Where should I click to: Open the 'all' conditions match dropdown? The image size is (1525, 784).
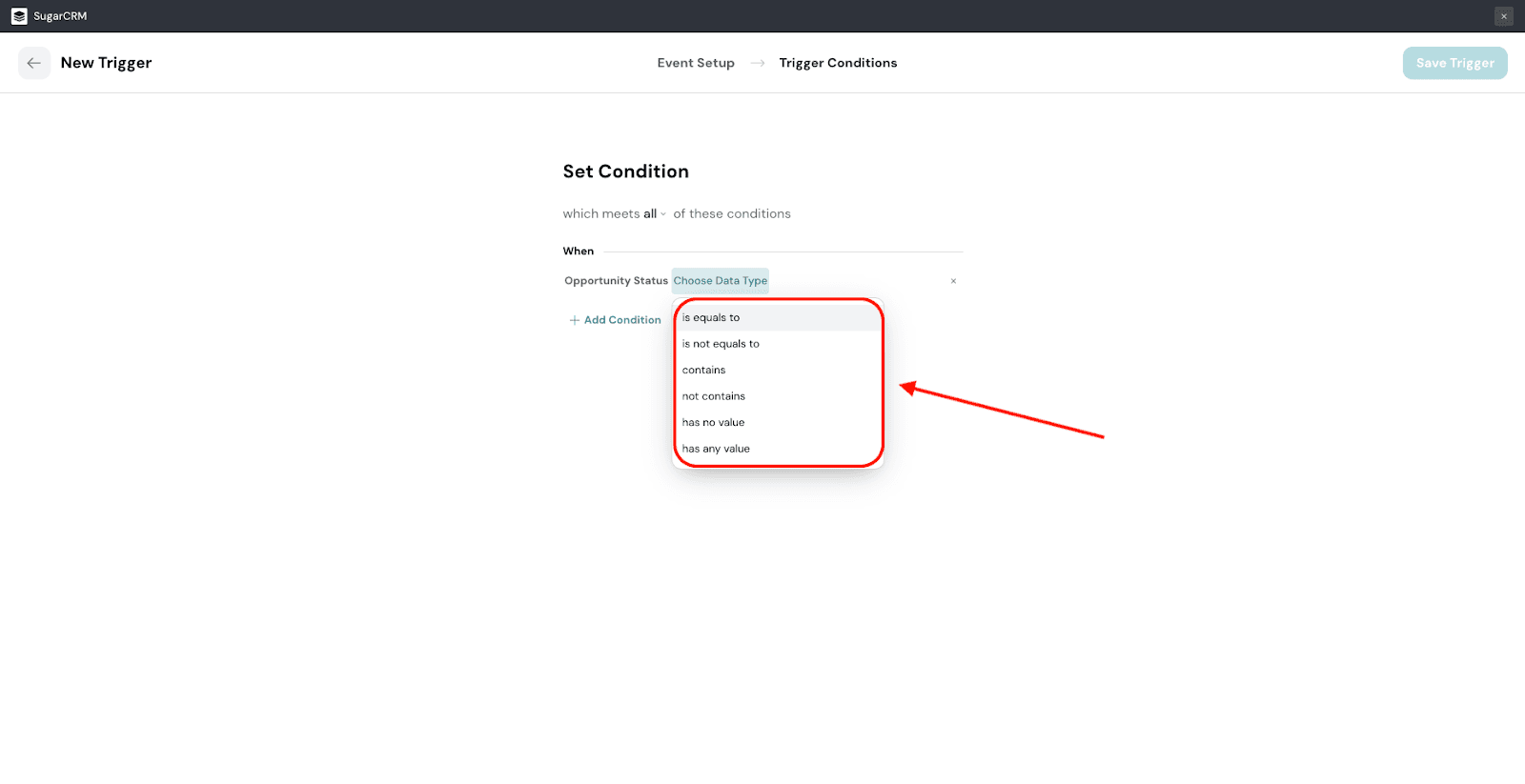[654, 214]
